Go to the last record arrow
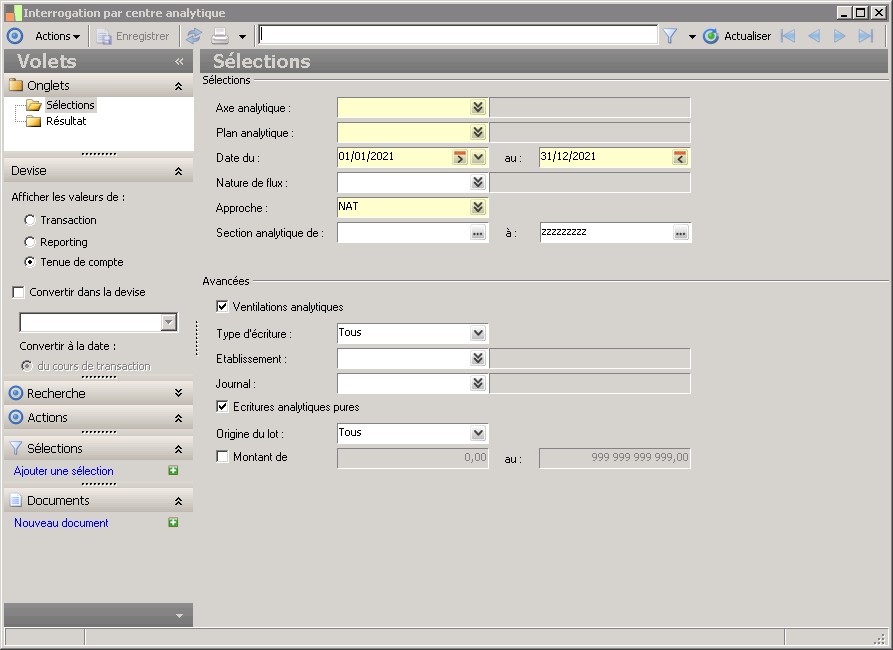Viewport: 893px width, 650px height. [866, 36]
